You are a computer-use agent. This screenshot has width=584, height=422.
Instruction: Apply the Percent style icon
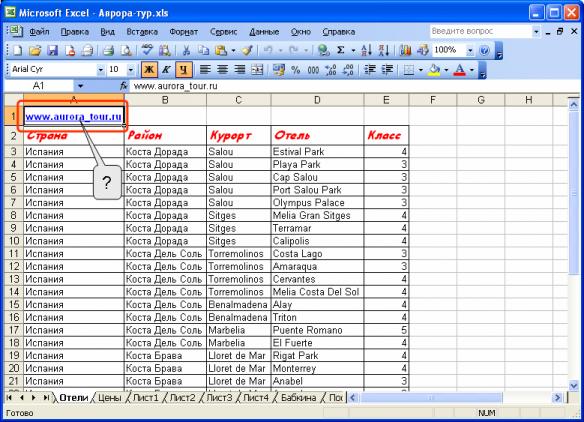coord(296,70)
